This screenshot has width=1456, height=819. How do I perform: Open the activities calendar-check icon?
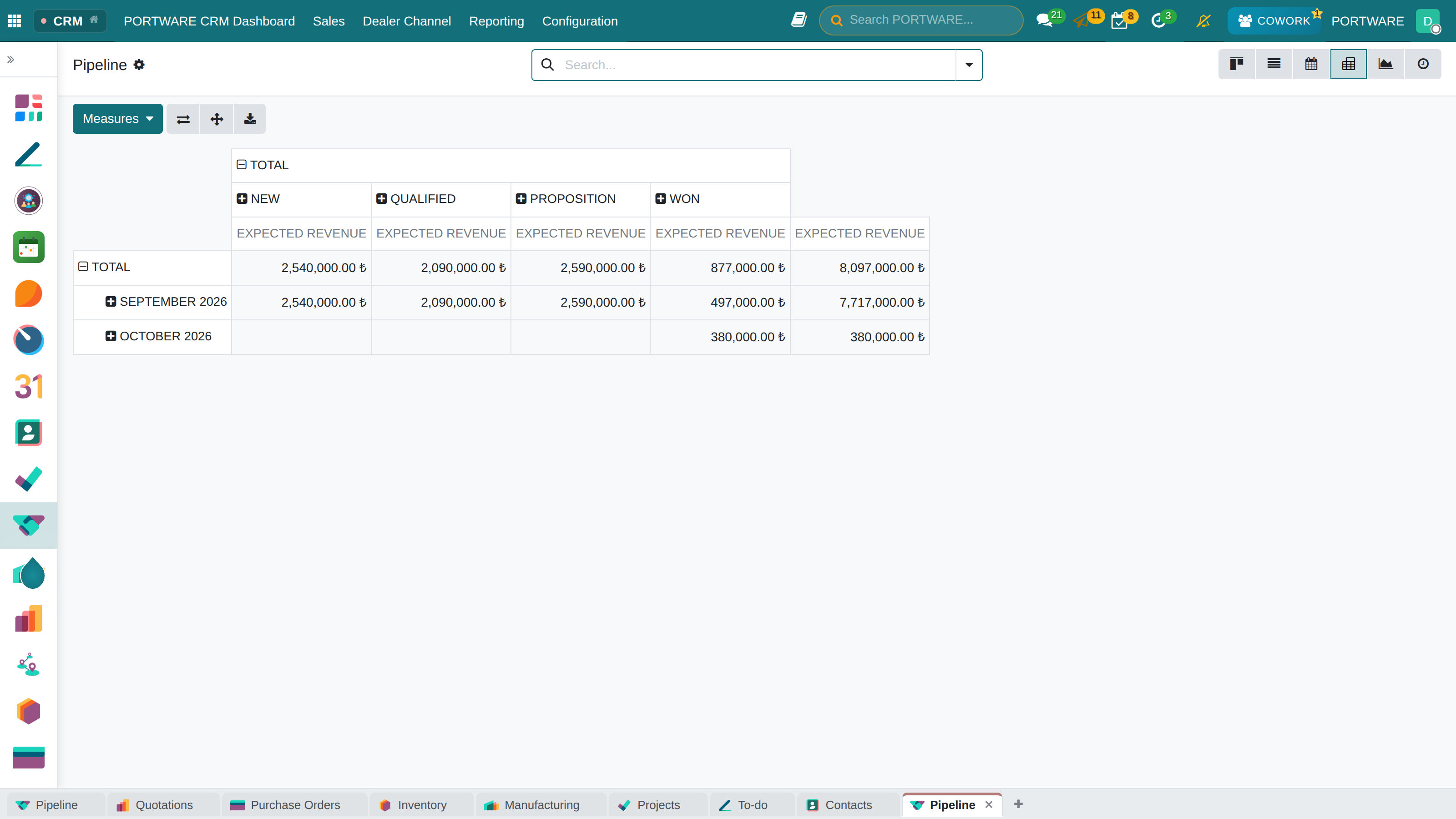point(1119,21)
